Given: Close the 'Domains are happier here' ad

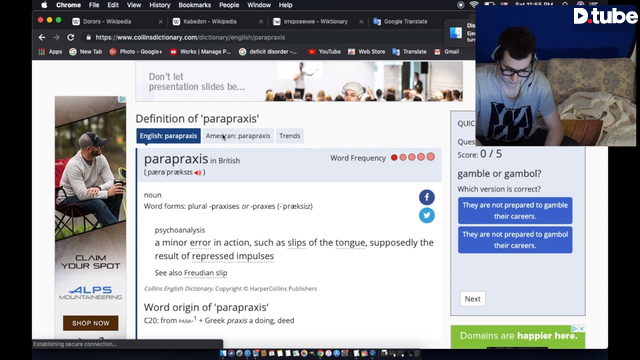Looking at the screenshot, I should tap(582, 329).
